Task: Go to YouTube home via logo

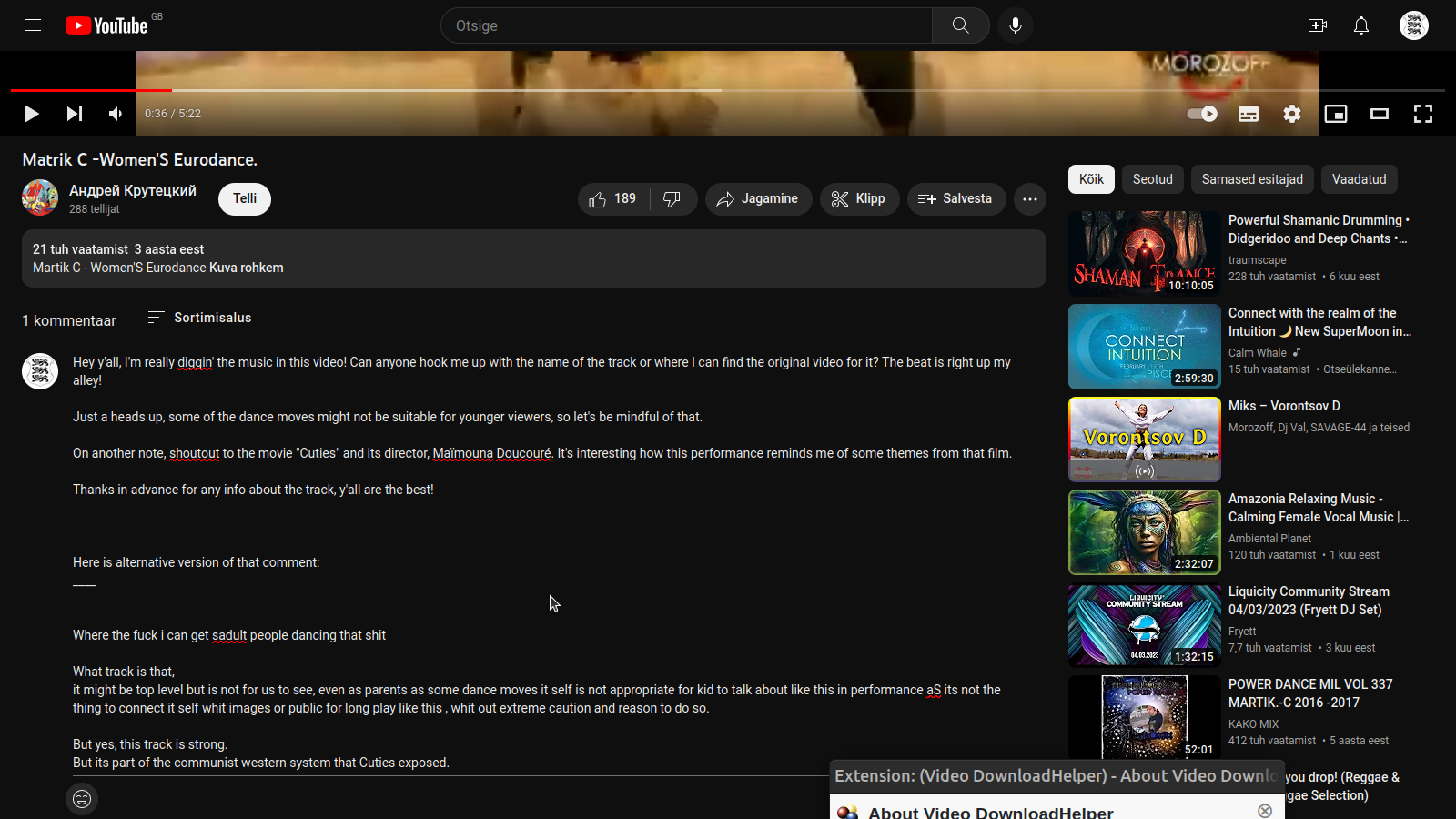Action: [106, 25]
